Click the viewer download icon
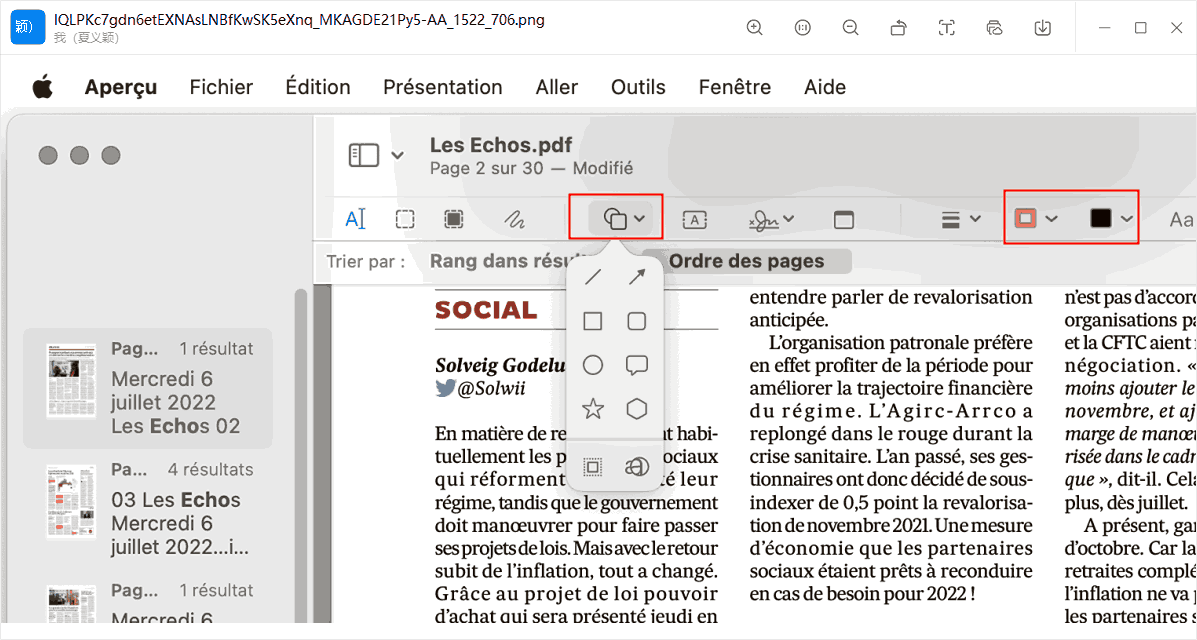The height and width of the screenshot is (640, 1197). click(x=1043, y=27)
